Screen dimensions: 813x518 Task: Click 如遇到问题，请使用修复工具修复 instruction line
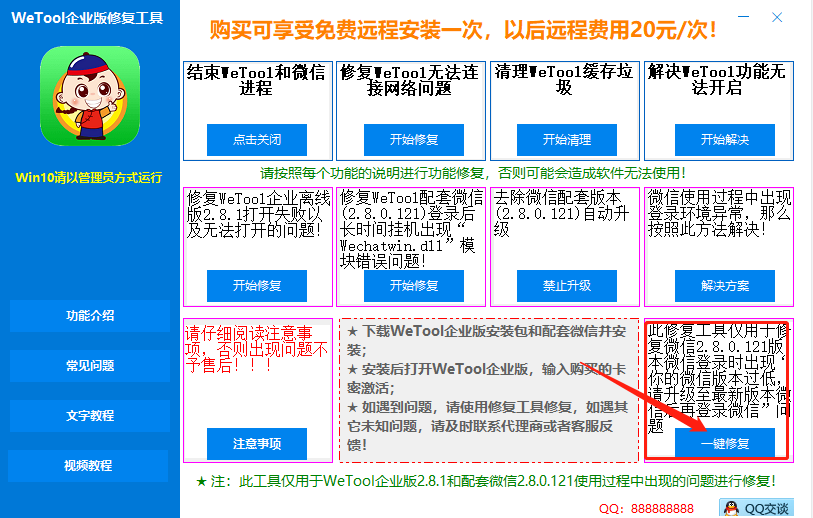(x=487, y=426)
